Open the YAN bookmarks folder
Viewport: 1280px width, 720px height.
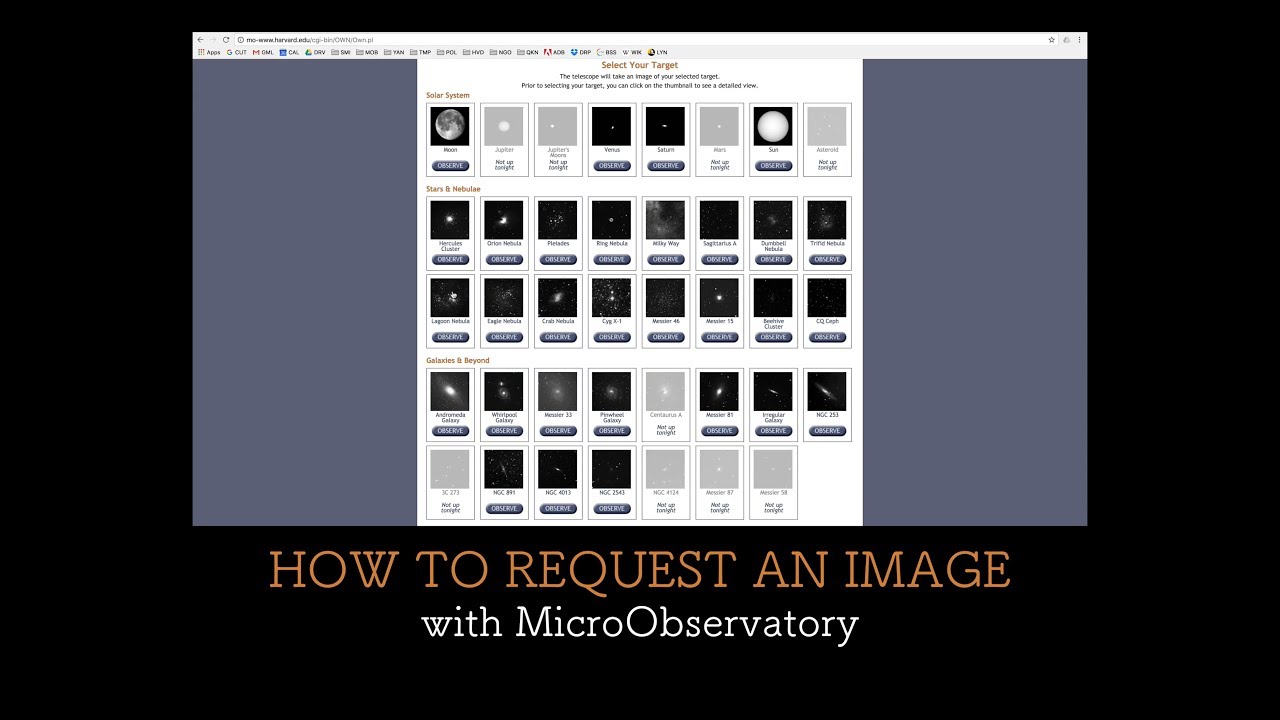pos(394,52)
